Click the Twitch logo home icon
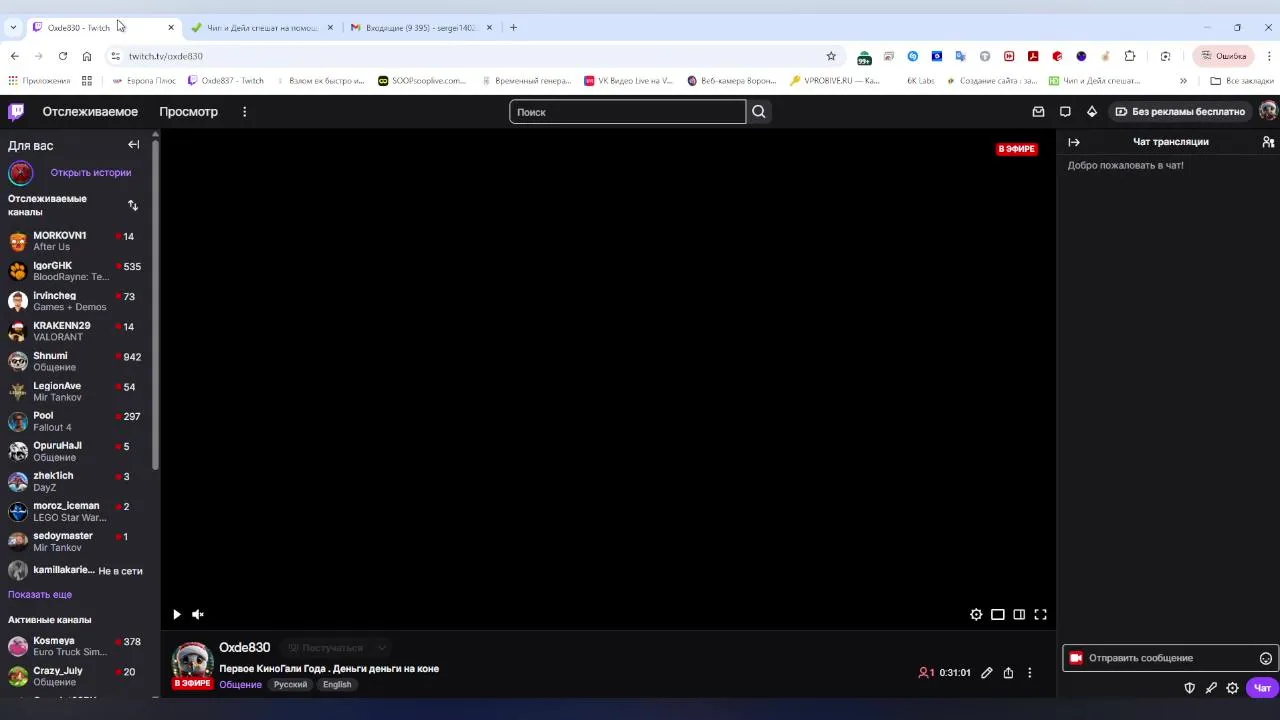This screenshot has width=1280, height=720. (x=16, y=112)
